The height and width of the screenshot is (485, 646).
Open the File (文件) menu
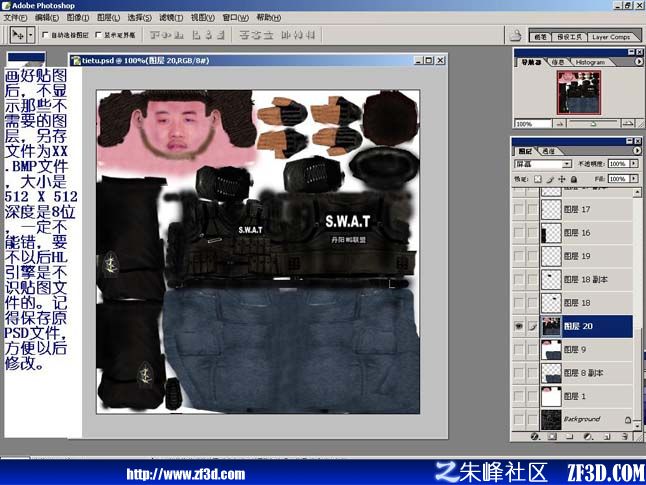click(x=15, y=18)
